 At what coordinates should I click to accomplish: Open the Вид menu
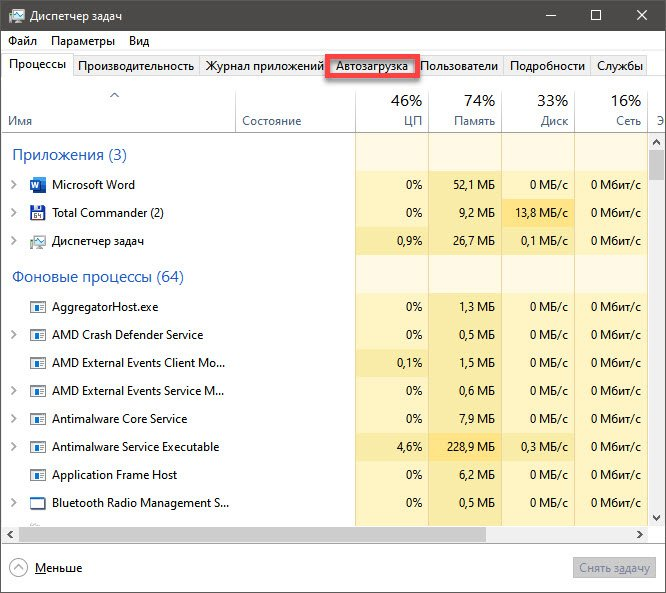[x=139, y=41]
